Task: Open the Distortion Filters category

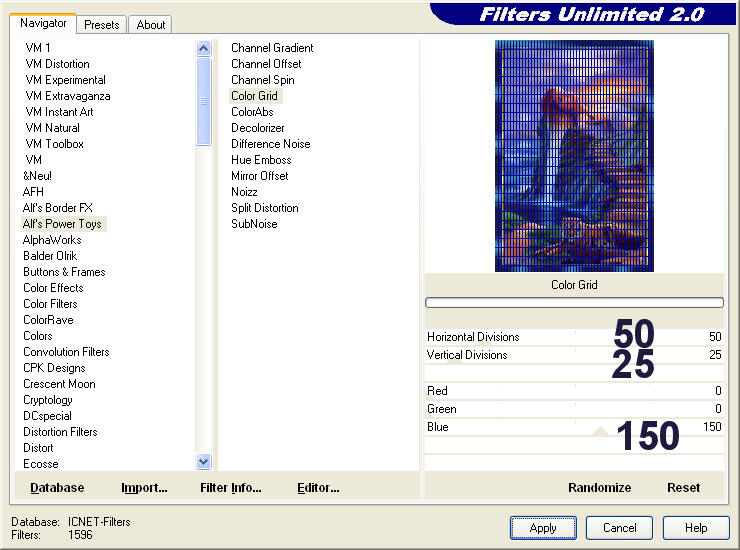Action: (60, 433)
